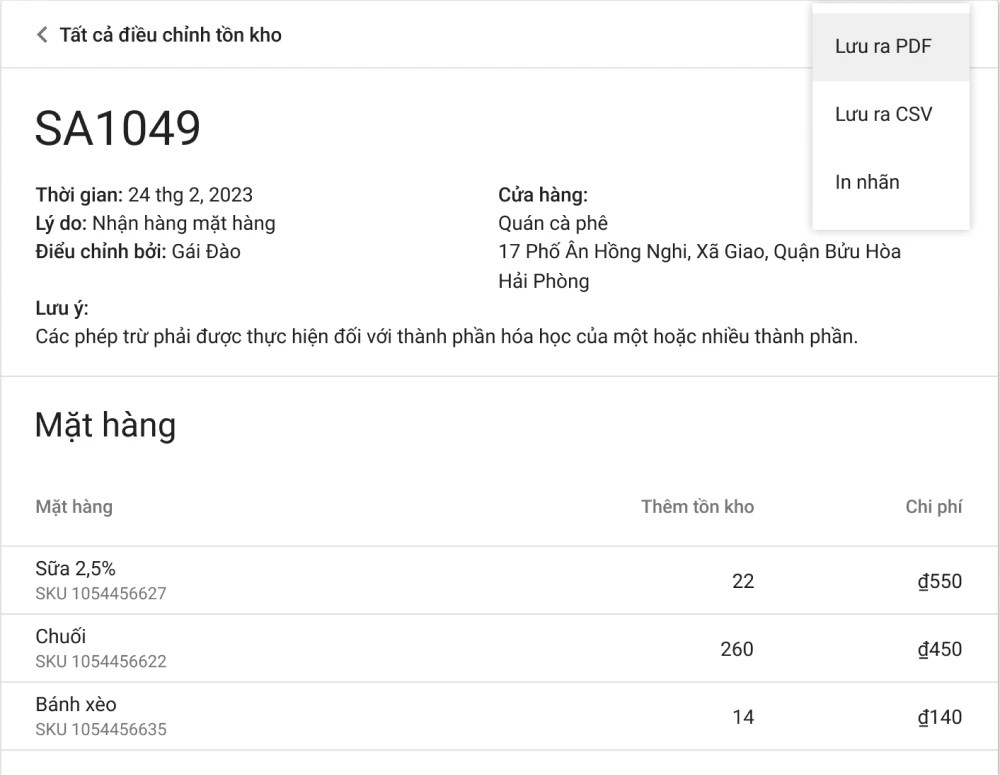Screen dimensions: 1000x775
Task: Click the Lưu ý note text
Action: pos(446,337)
